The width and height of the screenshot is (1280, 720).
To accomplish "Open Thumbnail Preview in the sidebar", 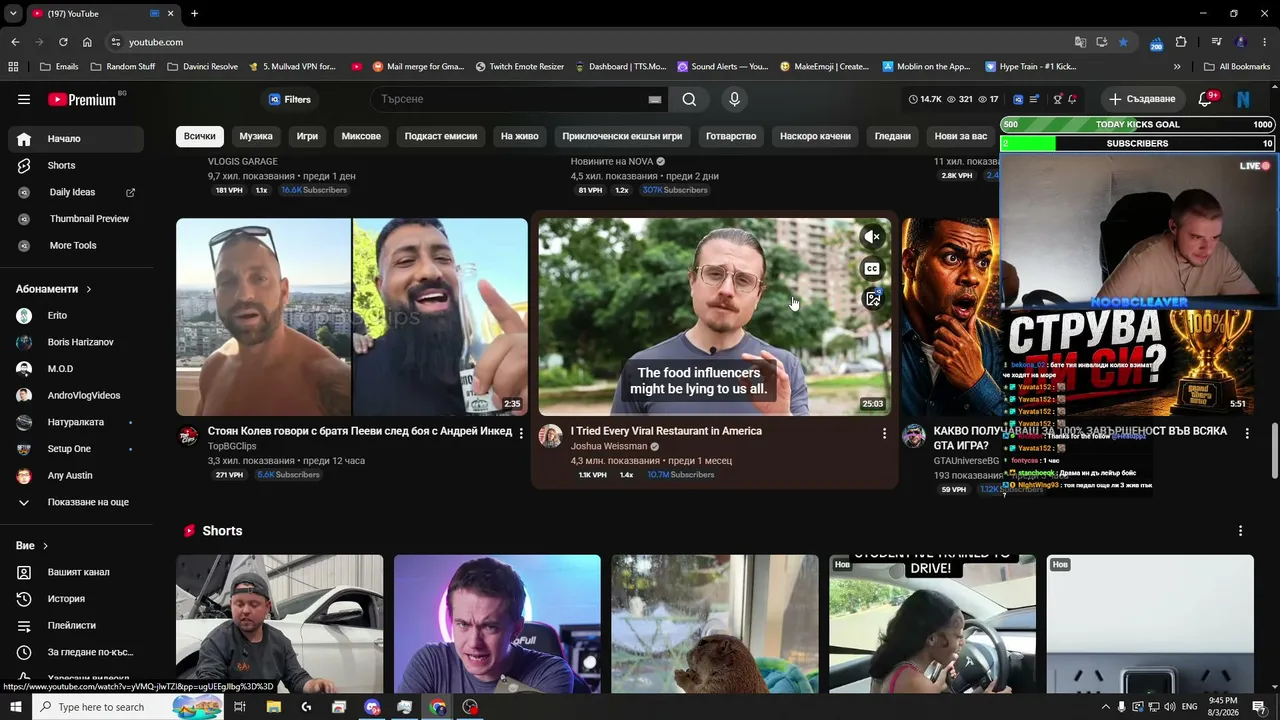I will (76, 219).
